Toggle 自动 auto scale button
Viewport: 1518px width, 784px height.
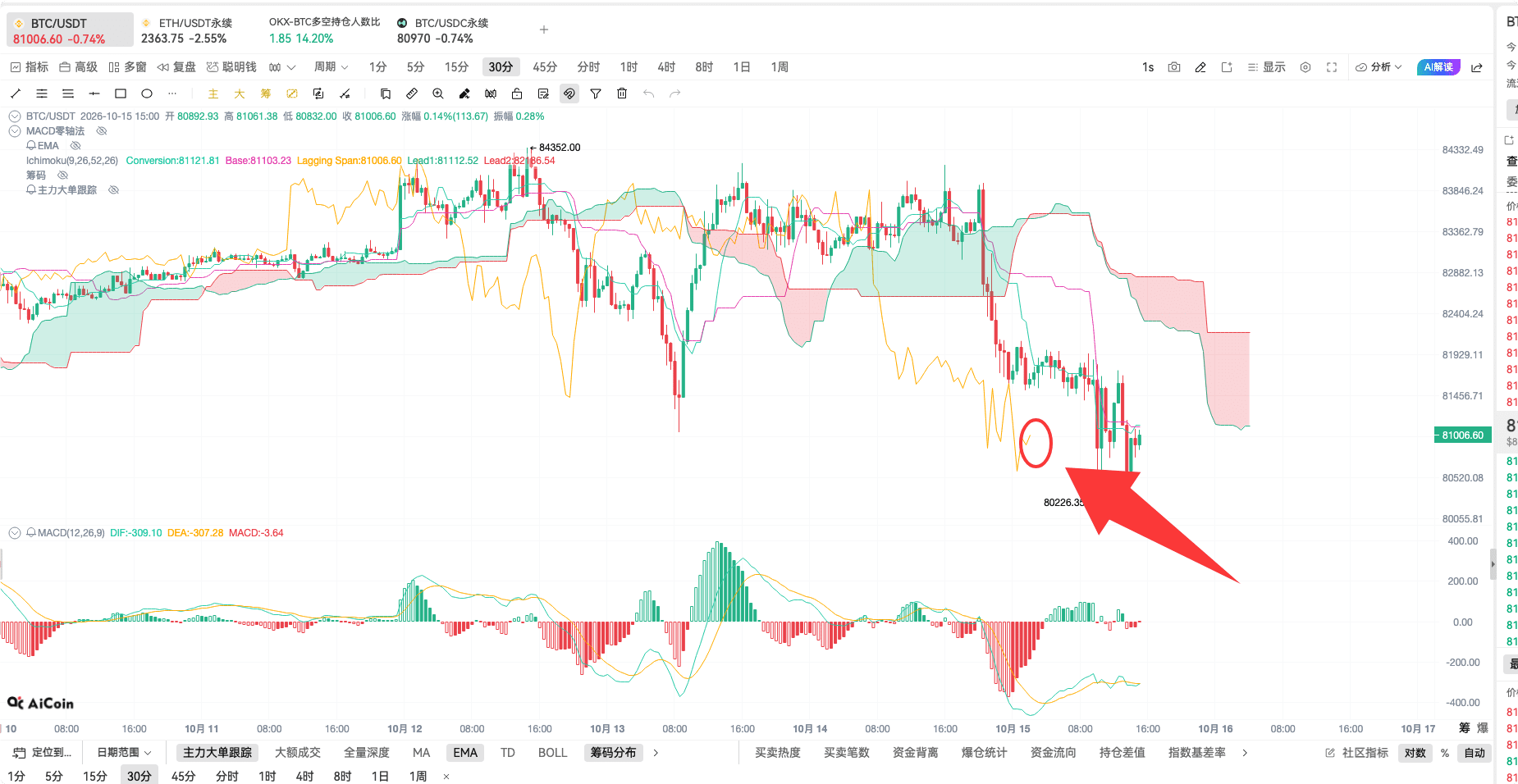[x=1475, y=753]
